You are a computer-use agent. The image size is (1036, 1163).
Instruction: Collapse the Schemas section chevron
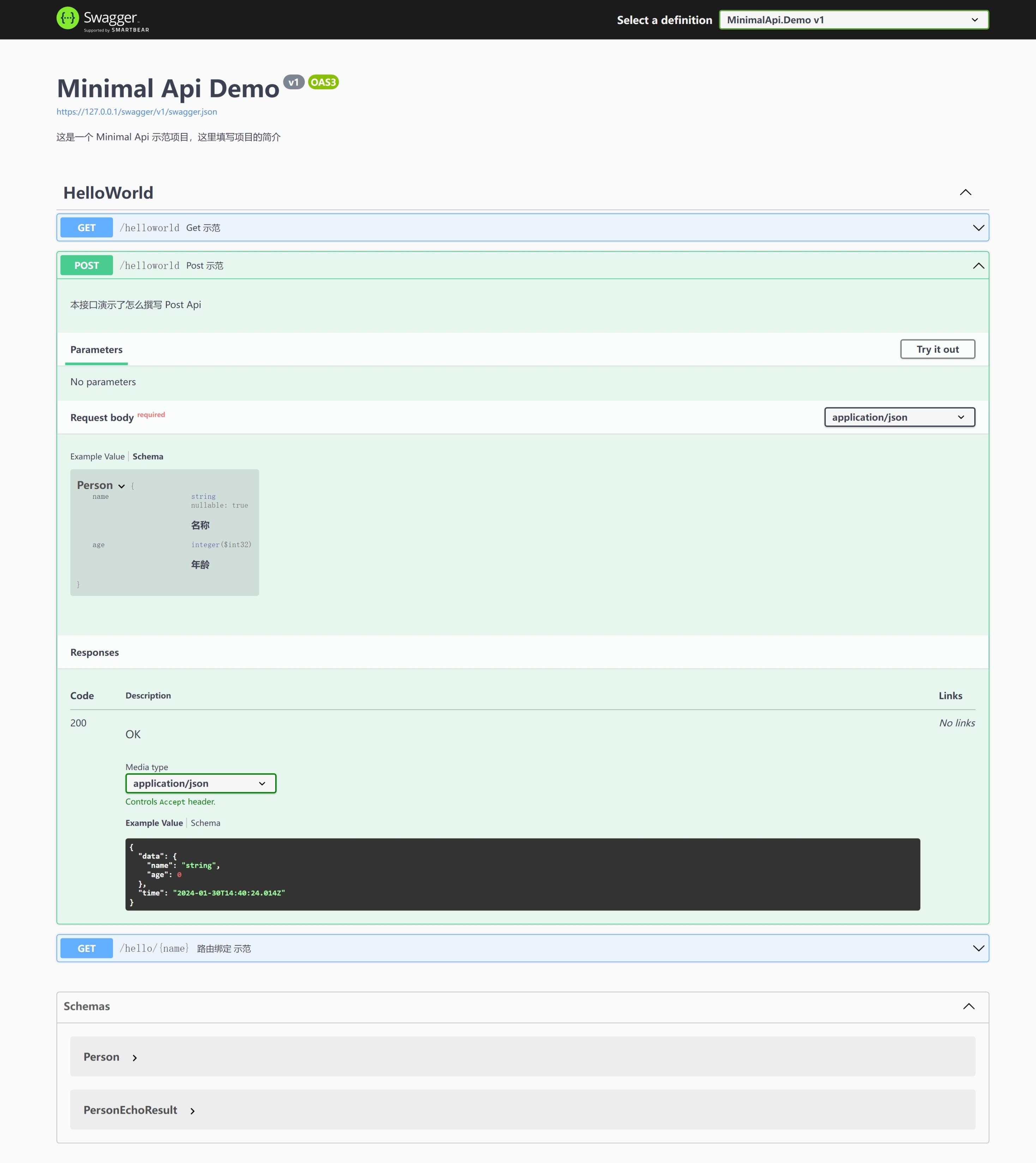(x=968, y=1006)
